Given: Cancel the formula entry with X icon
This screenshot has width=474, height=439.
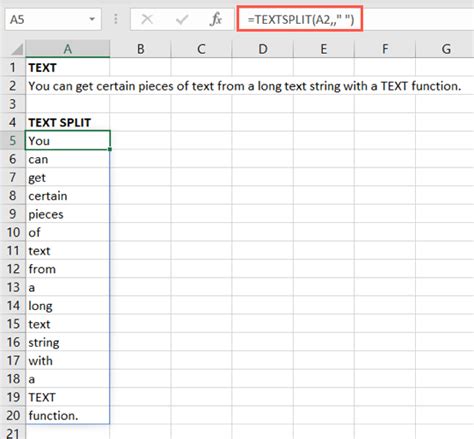Looking at the screenshot, I should click(x=147, y=19).
